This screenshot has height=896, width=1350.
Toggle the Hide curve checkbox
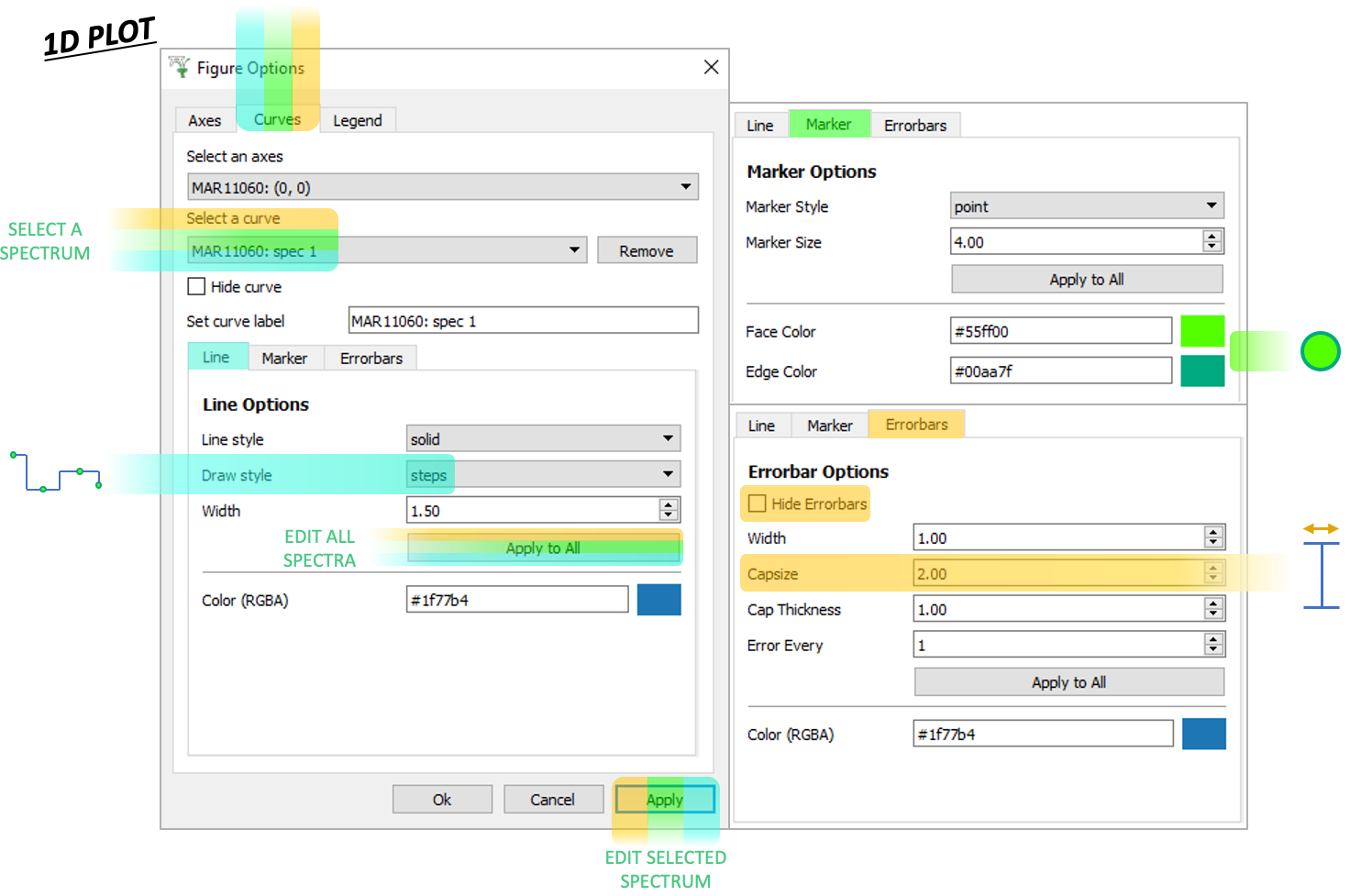196,286
